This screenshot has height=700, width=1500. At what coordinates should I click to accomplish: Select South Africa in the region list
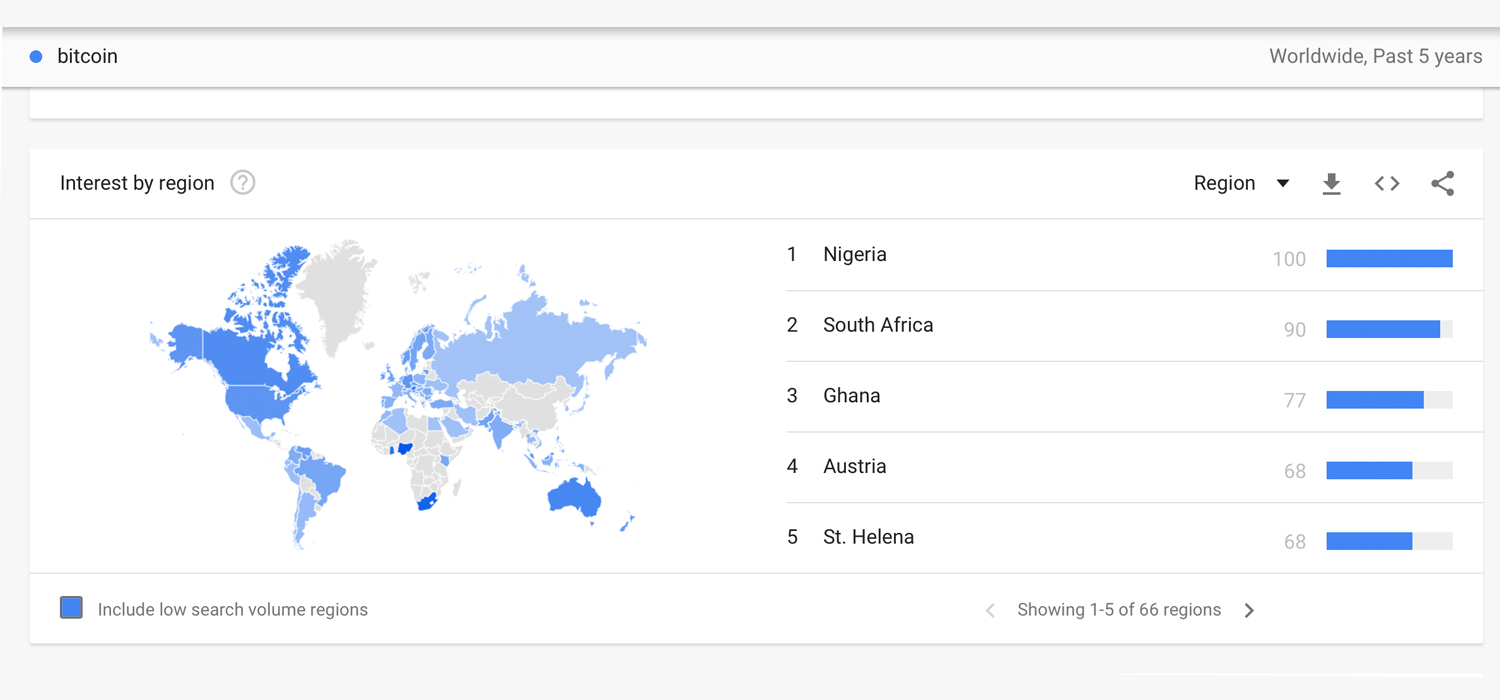tap(878, 326)
